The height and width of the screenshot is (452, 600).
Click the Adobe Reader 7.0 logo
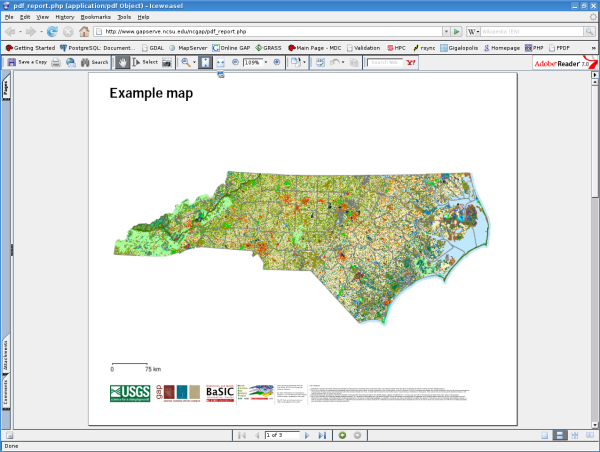(x=565, y=63)
